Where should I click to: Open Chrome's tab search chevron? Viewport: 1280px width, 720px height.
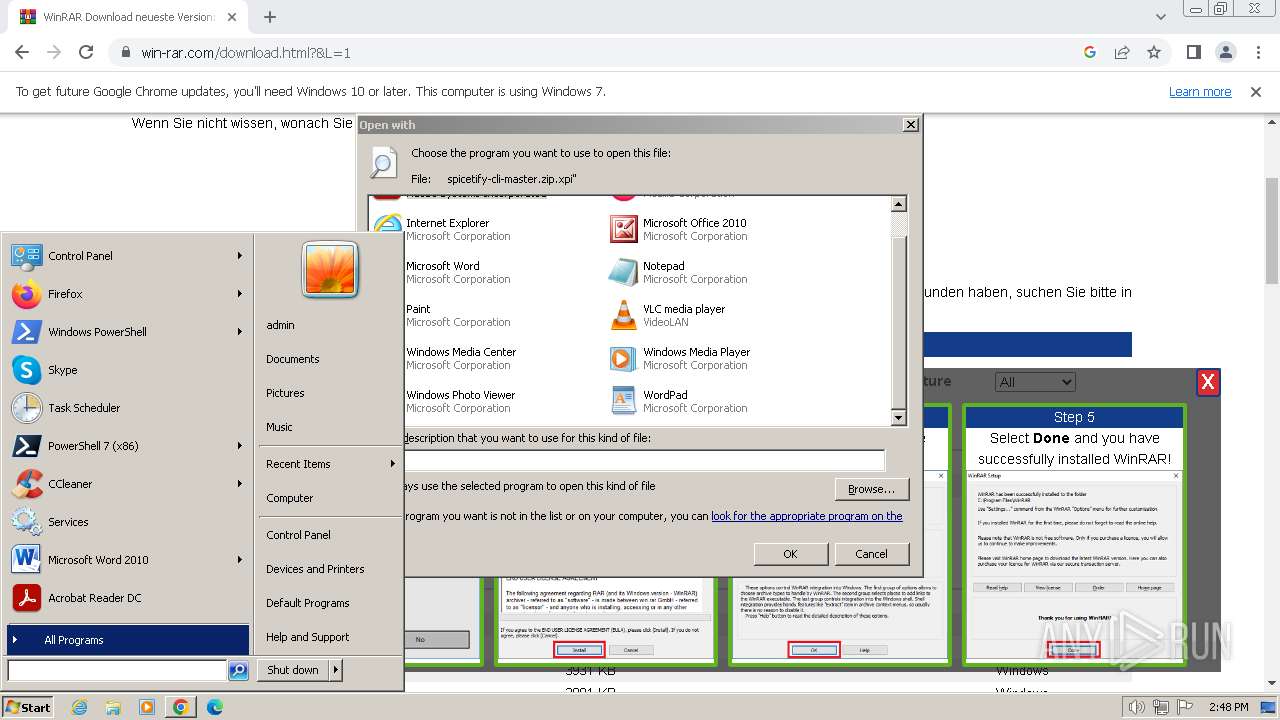[1160, 17]
